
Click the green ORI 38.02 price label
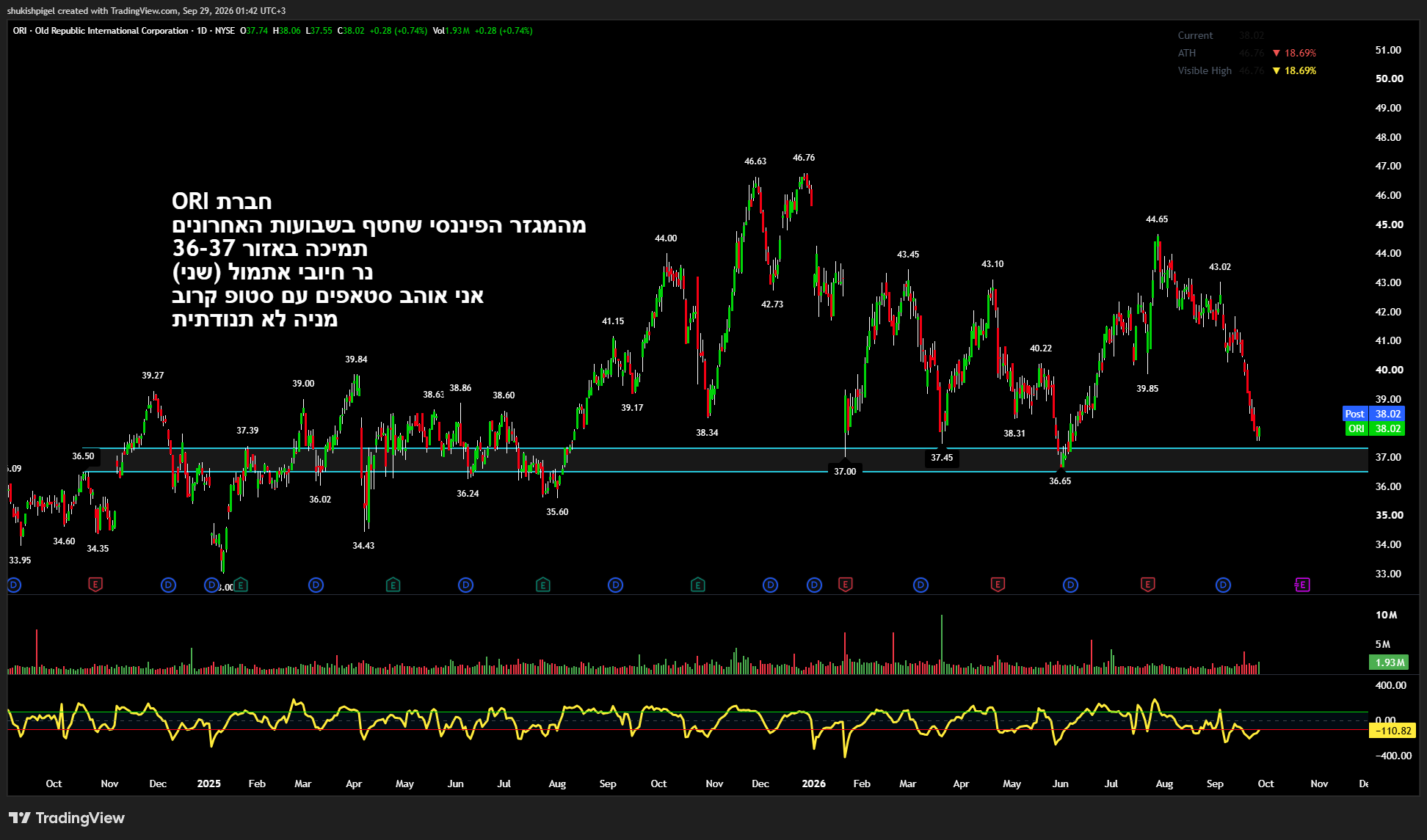(x=1374, y=428)
